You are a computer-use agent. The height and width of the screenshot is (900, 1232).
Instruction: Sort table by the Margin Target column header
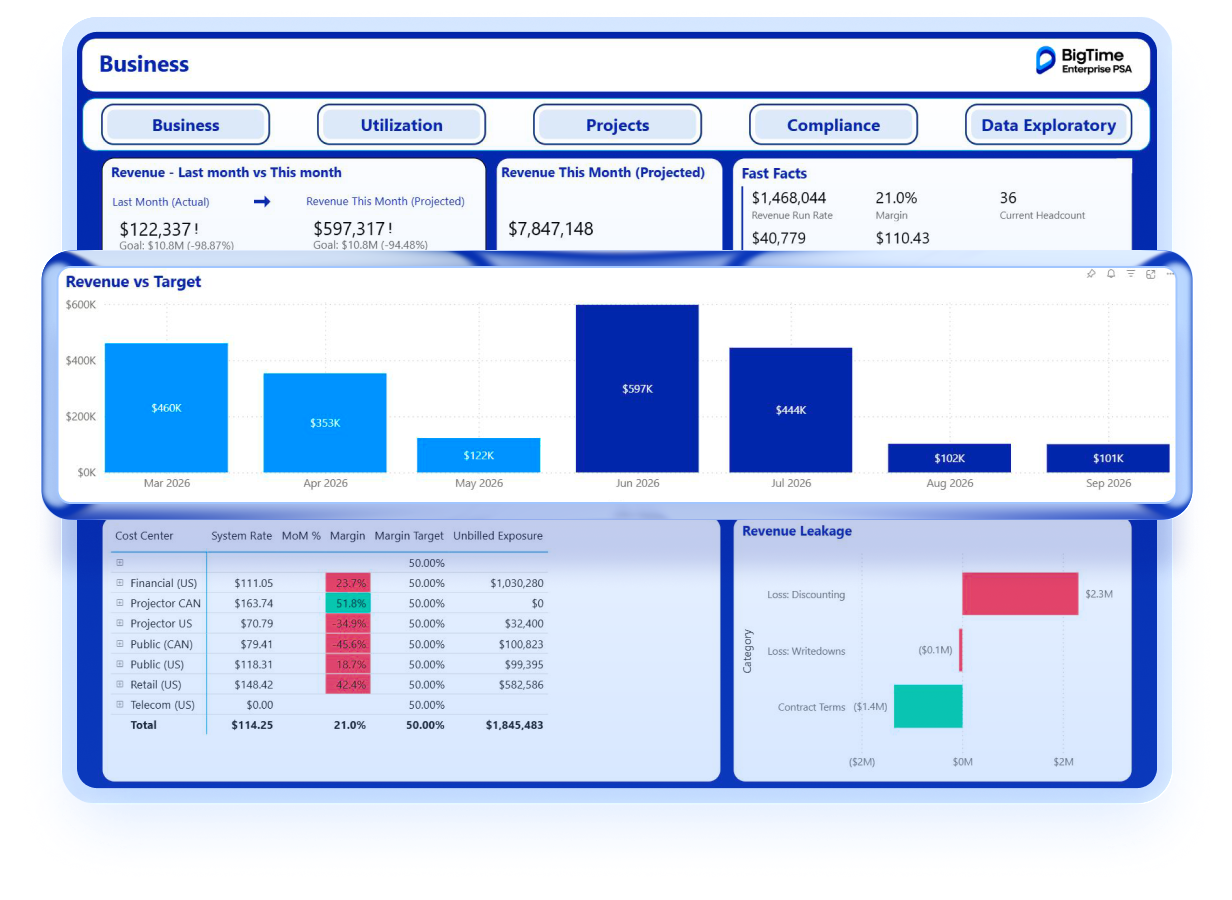(x=409, y=536)
